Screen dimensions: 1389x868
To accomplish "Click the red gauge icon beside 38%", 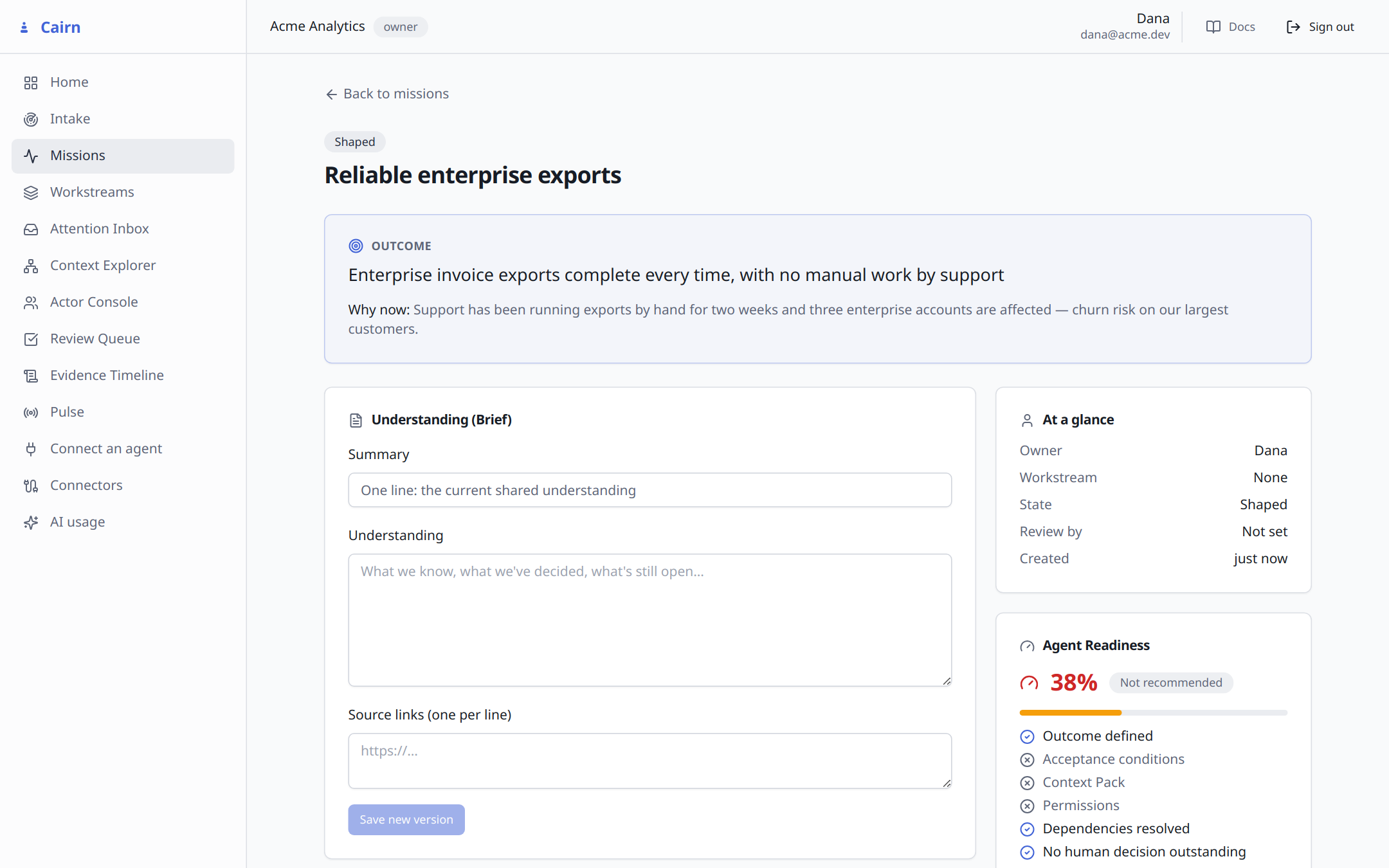I will [1030, 683].
